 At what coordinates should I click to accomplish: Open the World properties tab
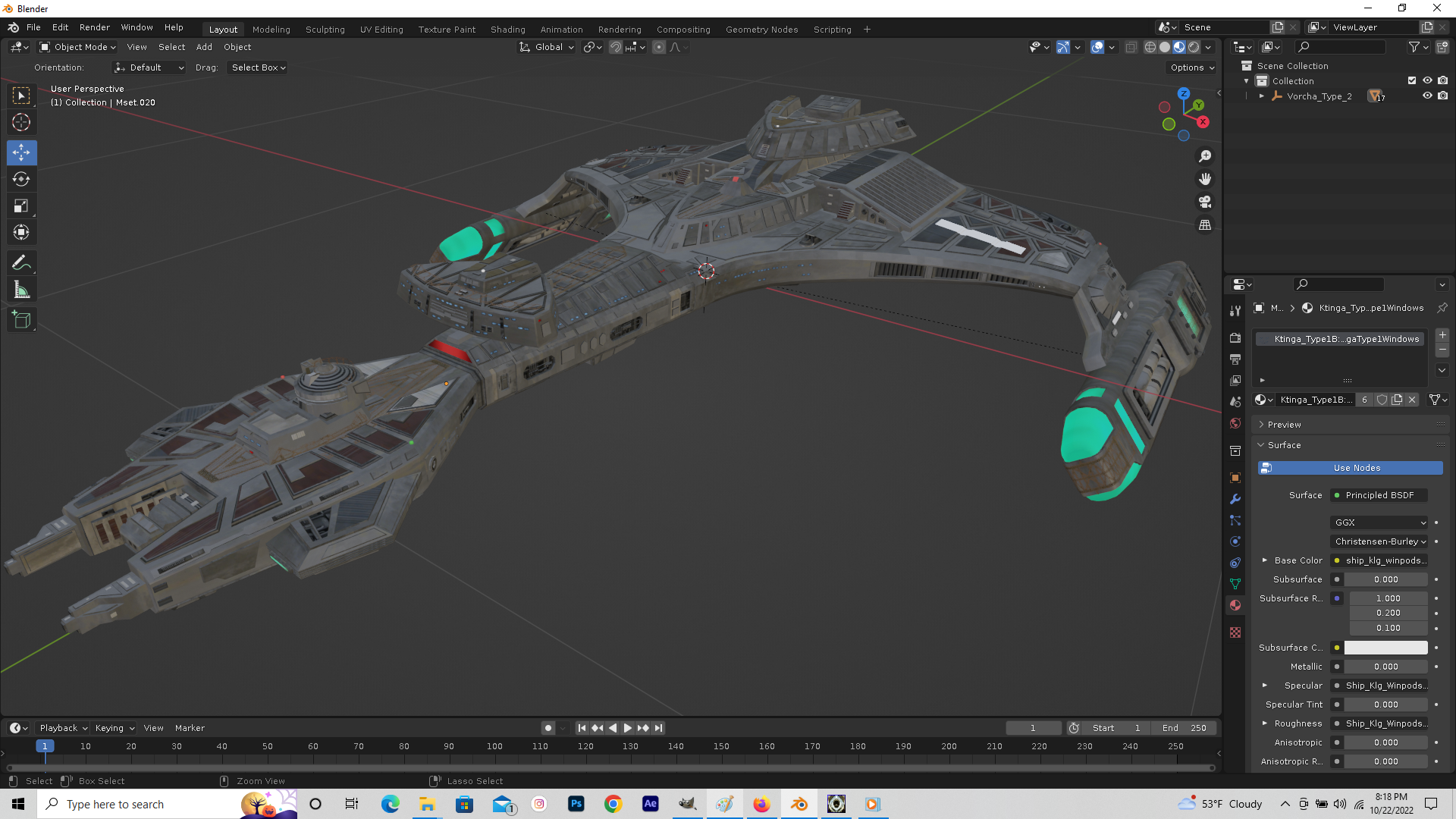(x=1235, y=423)
